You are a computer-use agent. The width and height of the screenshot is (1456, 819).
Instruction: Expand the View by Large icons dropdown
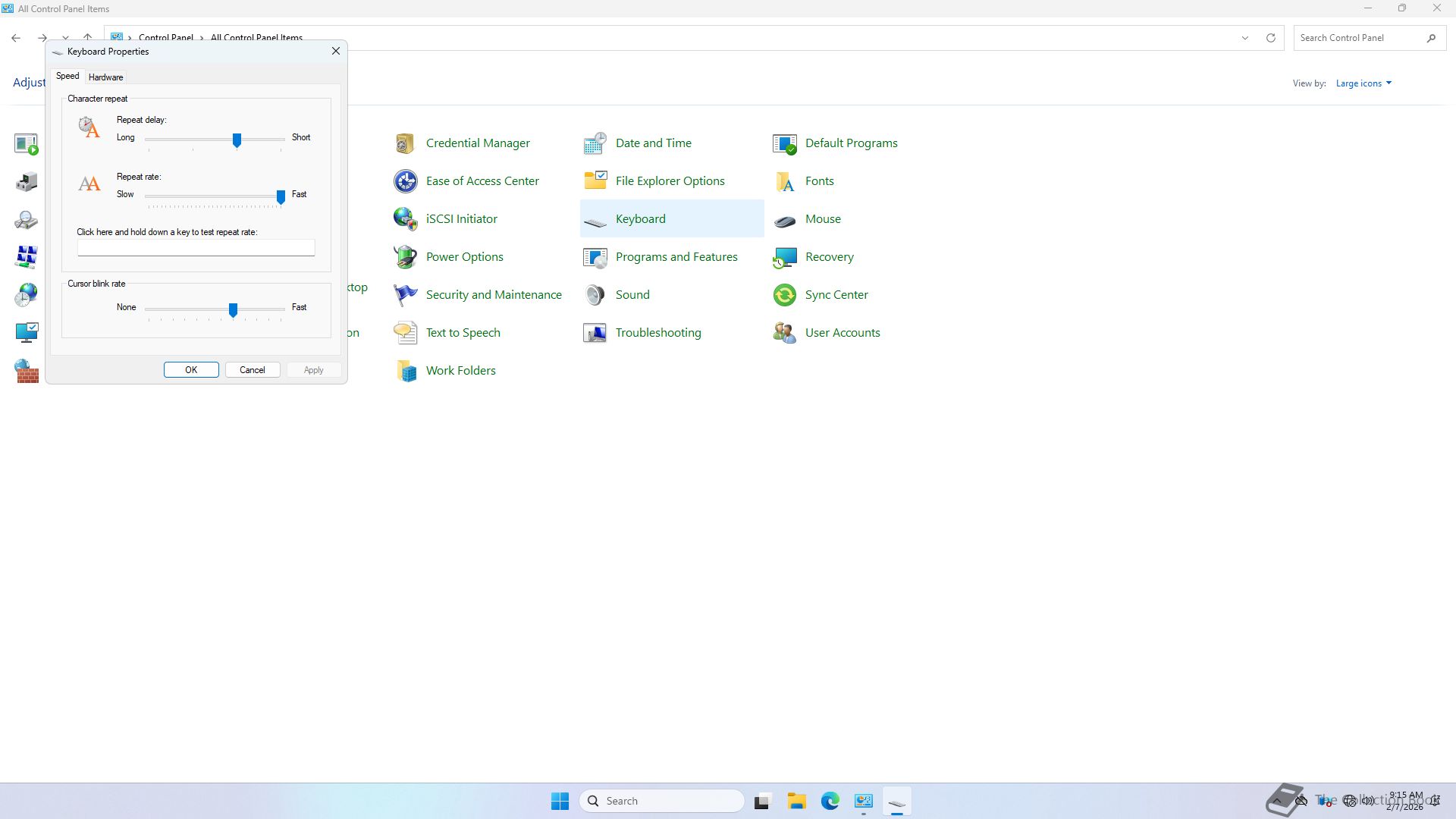tap(1363, 83)
